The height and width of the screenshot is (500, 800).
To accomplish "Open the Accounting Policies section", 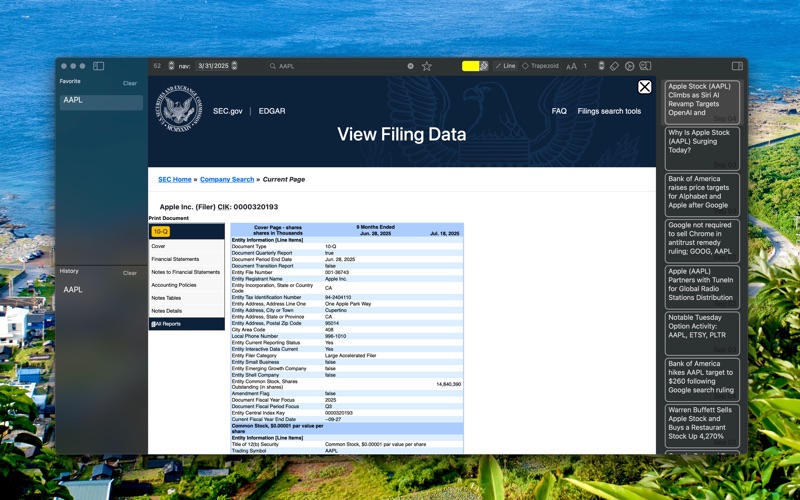I will (x=186, y=285).
